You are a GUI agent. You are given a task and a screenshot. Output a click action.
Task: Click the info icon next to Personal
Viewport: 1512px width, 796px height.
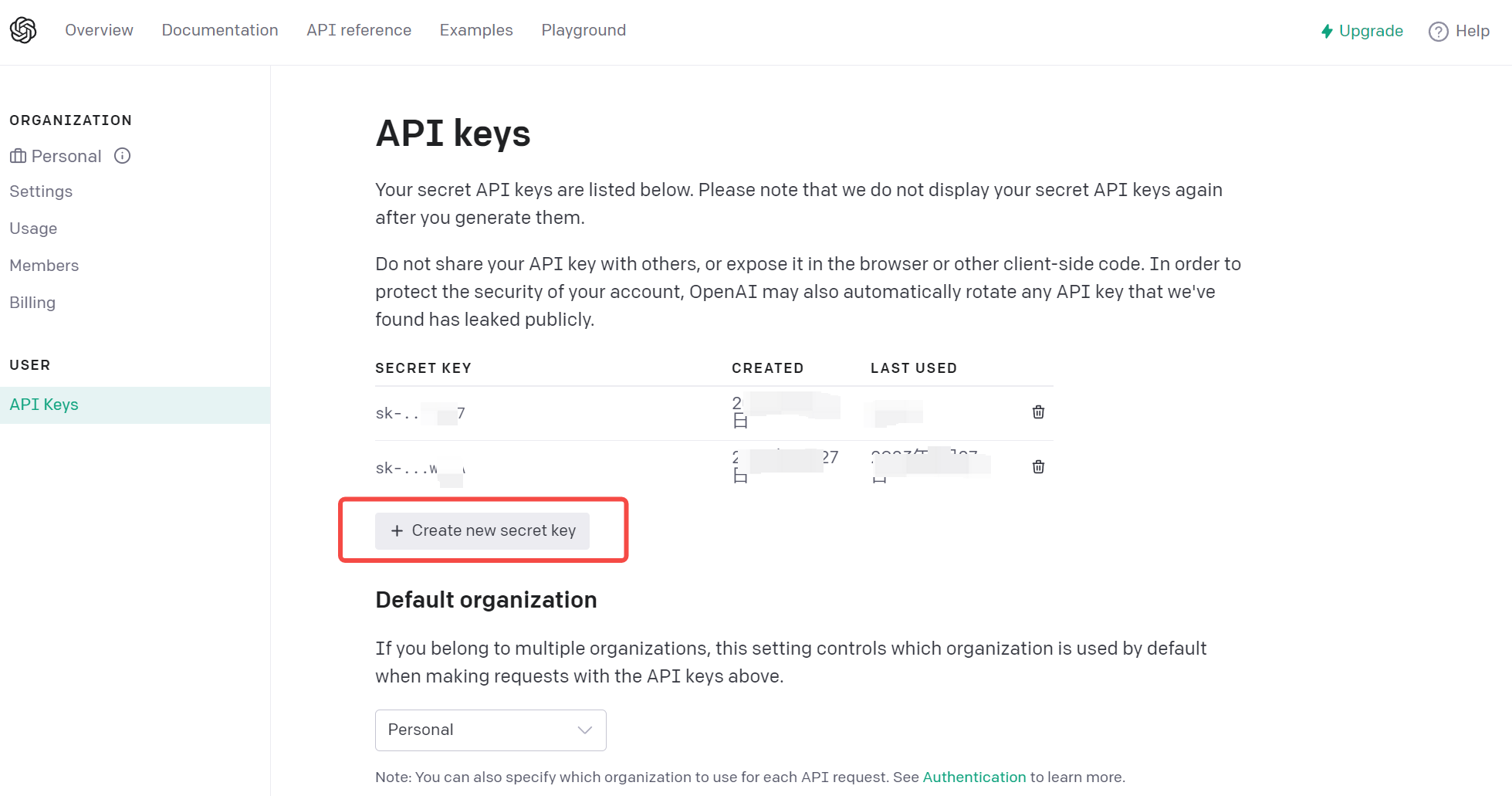[x=122, y=156]
